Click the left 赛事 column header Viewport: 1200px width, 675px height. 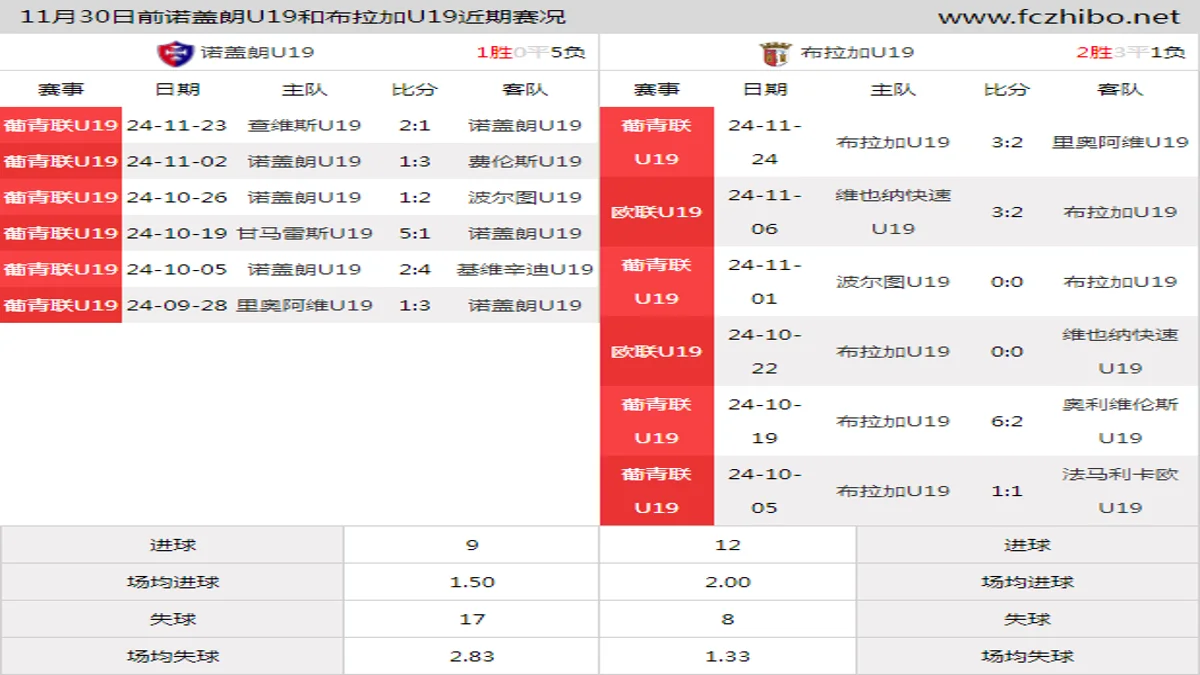61,89
